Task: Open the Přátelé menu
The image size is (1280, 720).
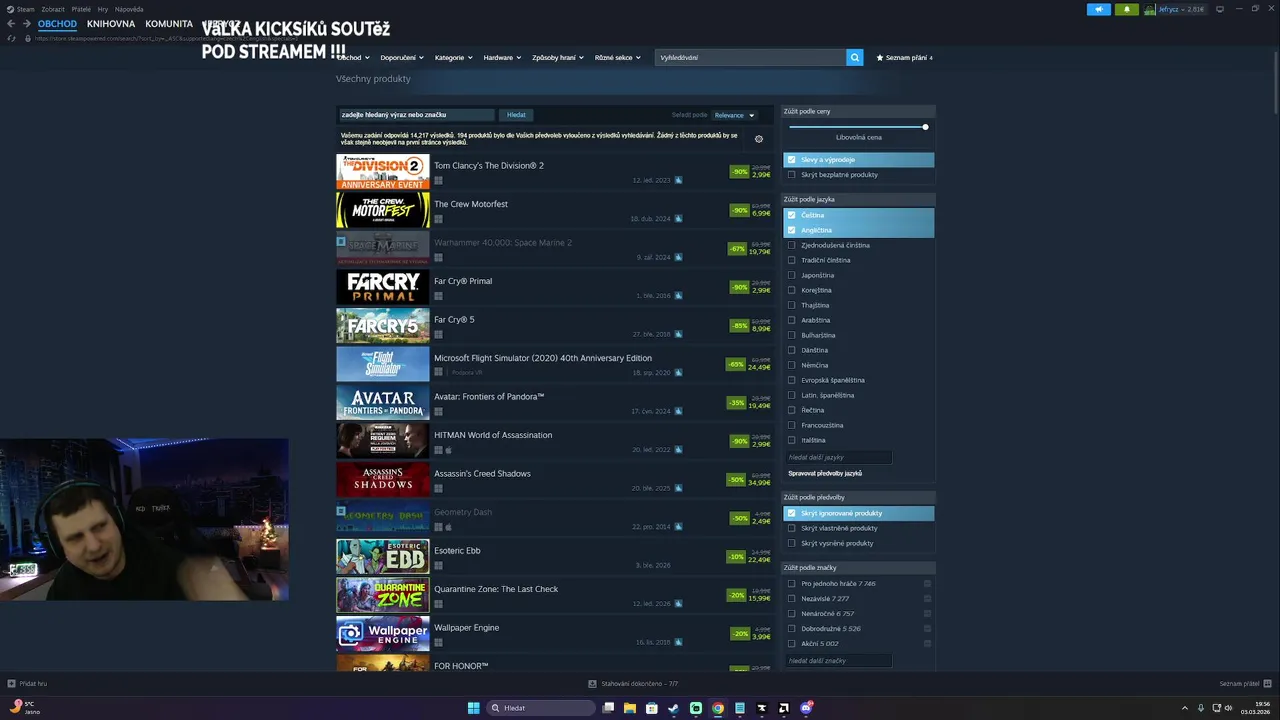Action: pyautogui.click(x=81, y=9)
